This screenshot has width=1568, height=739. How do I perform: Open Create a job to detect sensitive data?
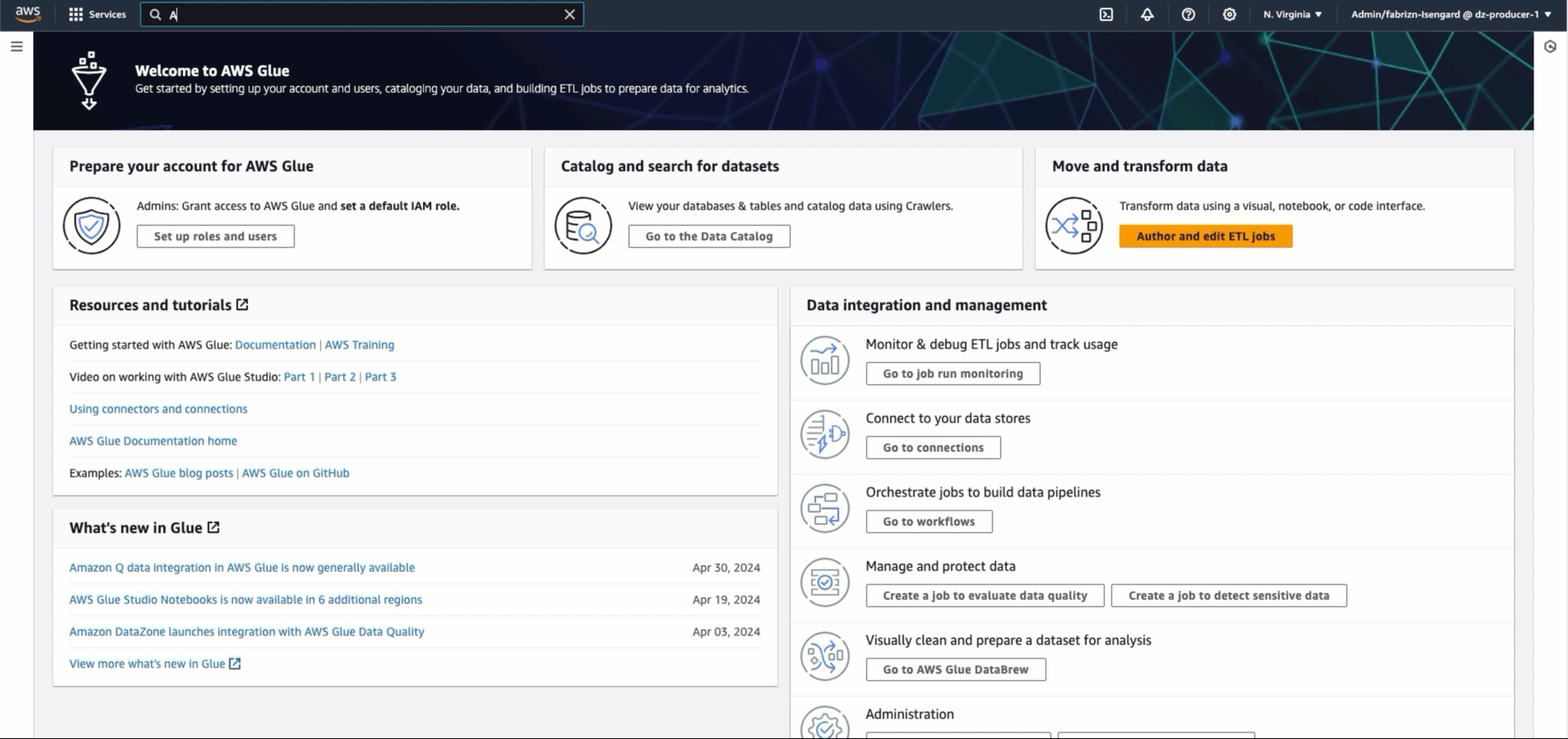click(x=1228, y=595)
